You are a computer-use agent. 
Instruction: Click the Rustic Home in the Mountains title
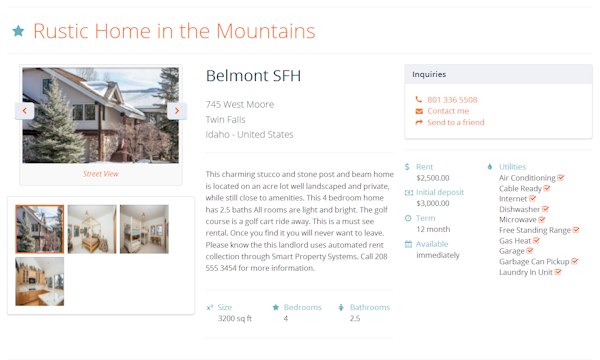(174, 31)
